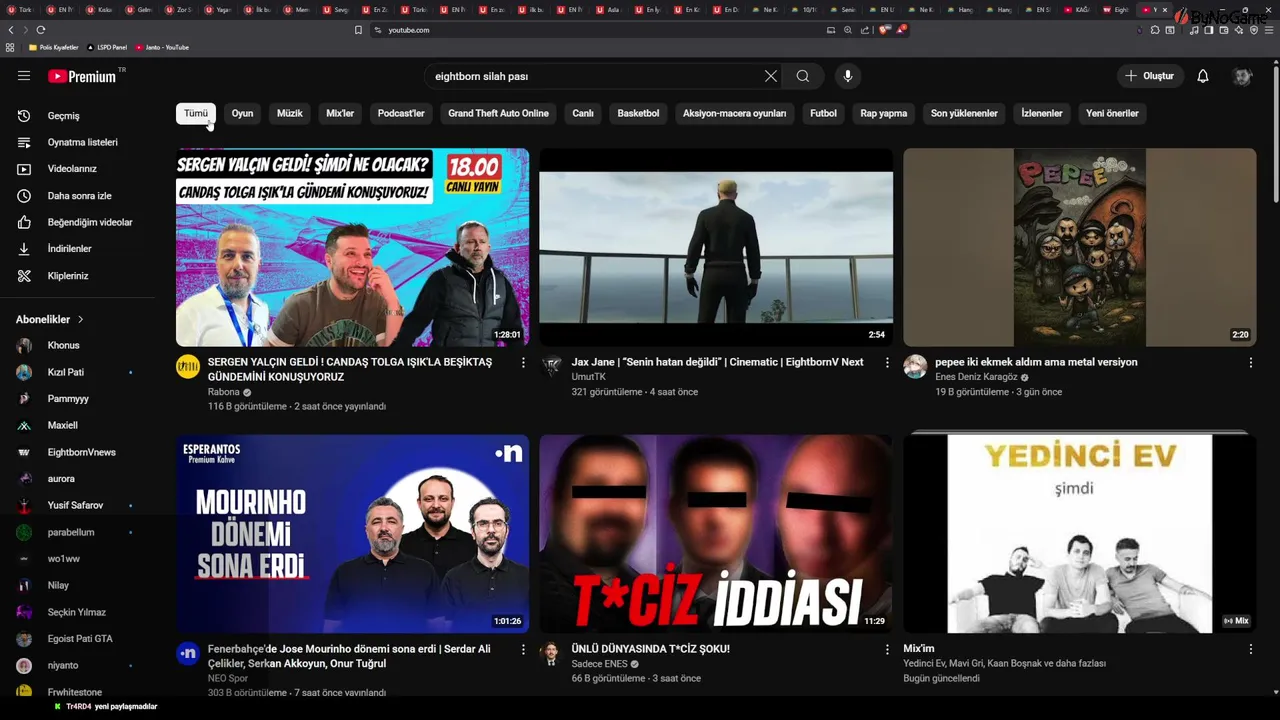
Task: Go back with the browser back arrow
Action: coord(11,30)
